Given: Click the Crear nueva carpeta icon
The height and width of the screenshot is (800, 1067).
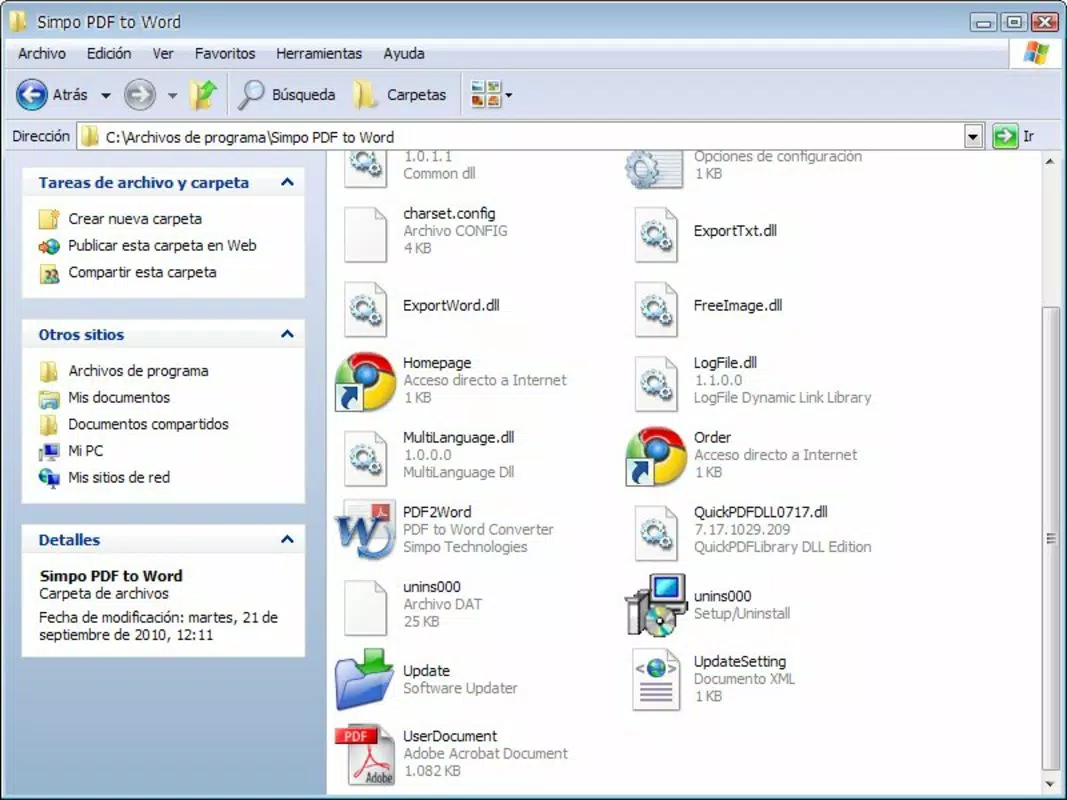Looking at the screenshot, I should tap(49, 219).
